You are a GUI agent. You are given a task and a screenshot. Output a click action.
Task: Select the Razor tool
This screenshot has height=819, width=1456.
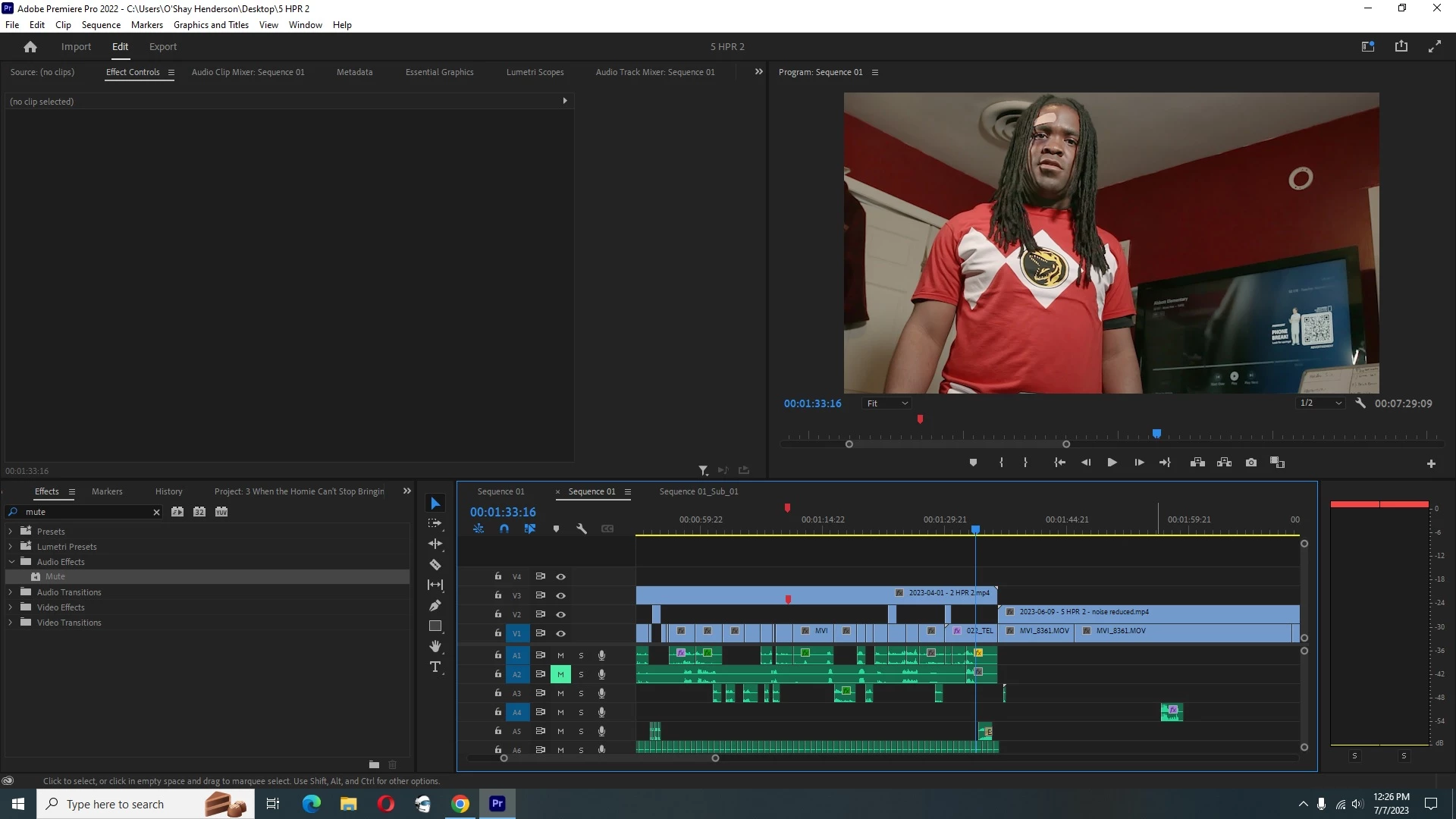point(435,565)
